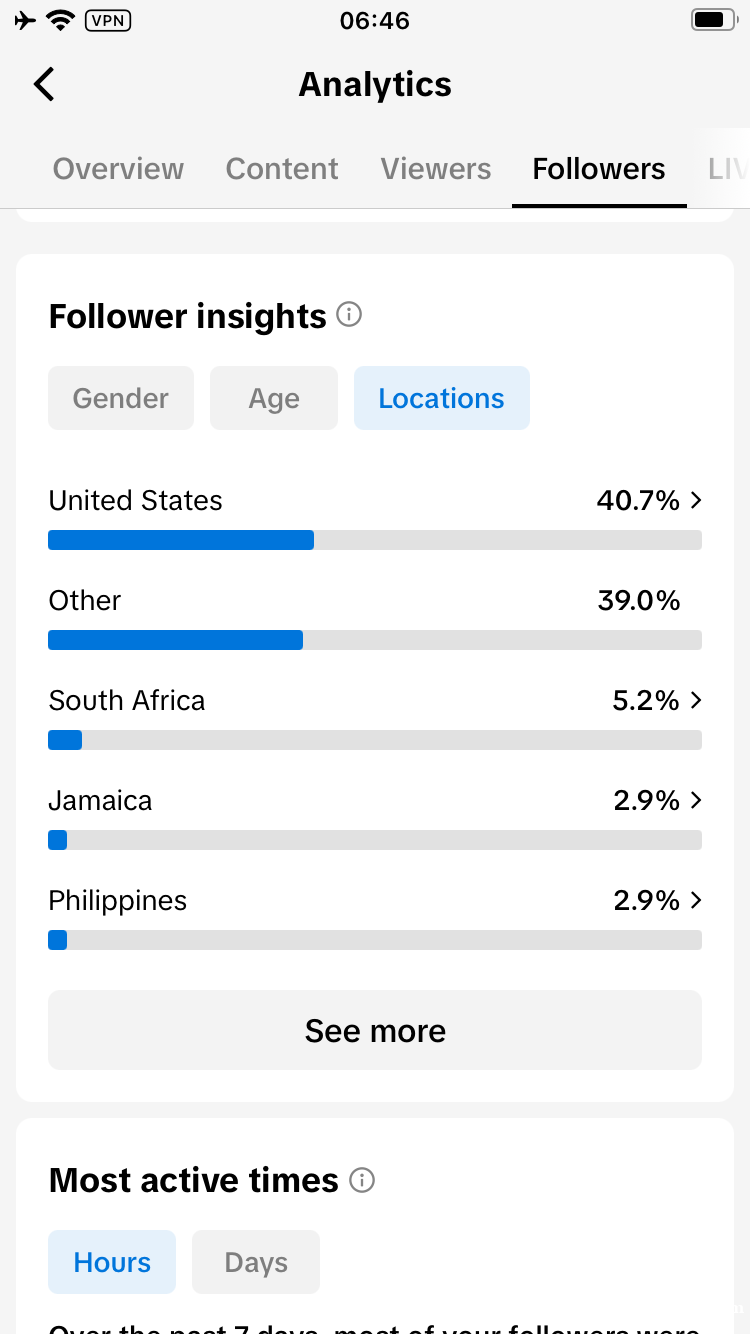Tap the battery status icon
Image resolution: width=750 pixels, height=1334 pixels.
pos(713,20)
